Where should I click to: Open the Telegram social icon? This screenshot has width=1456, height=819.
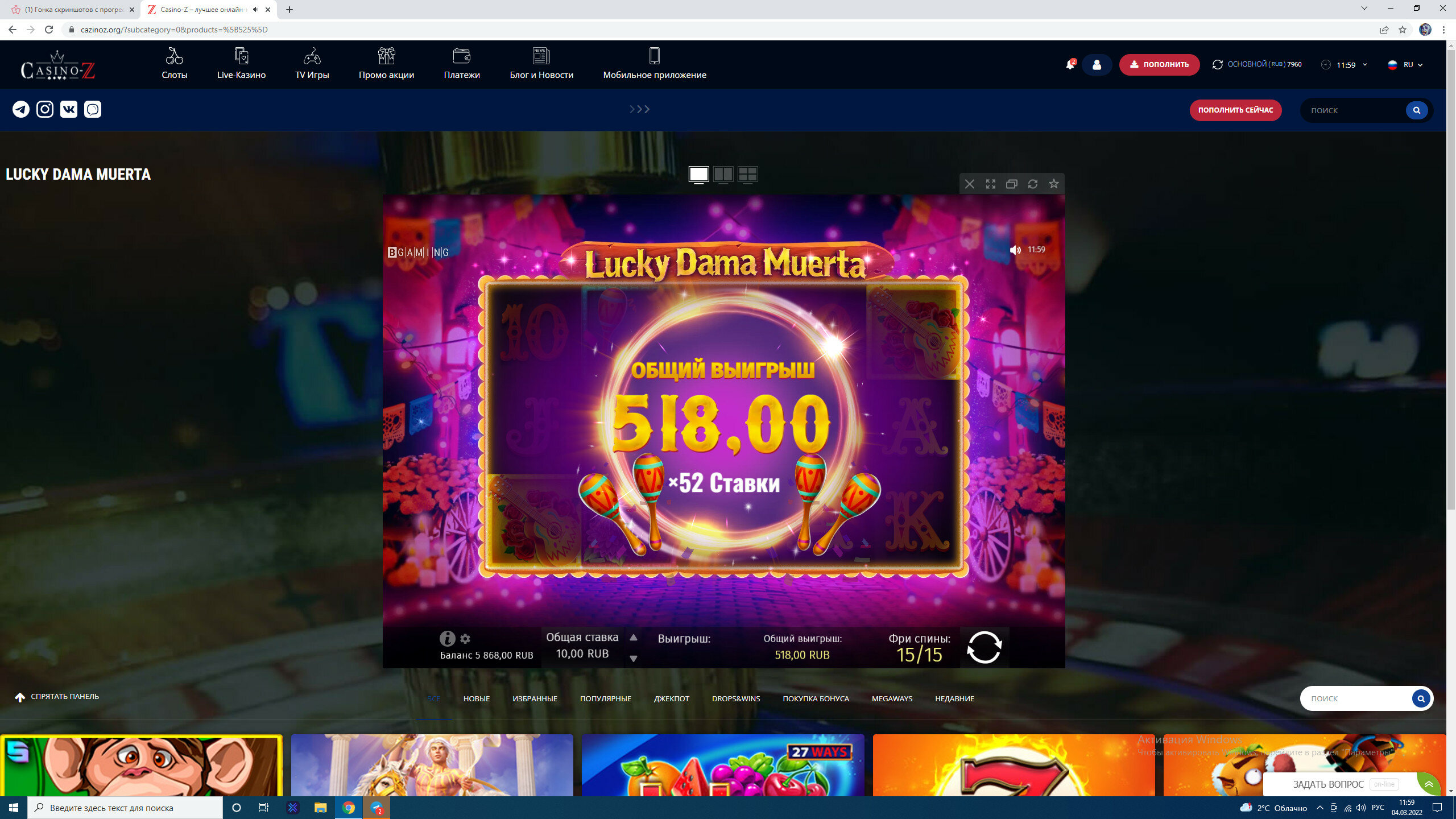pyautogui.click(x=21, y=109)
